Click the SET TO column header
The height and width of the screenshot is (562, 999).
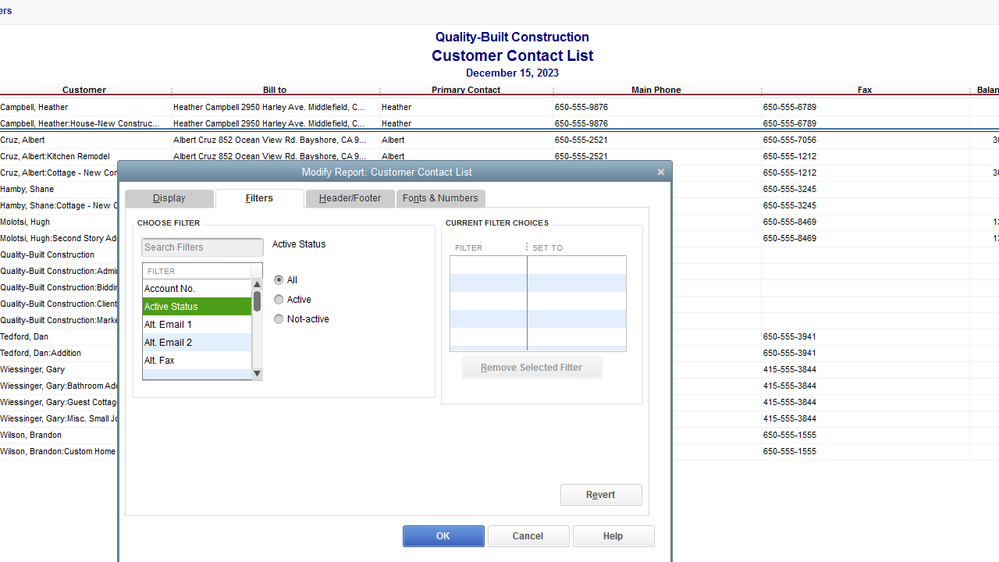click(548, 248)
